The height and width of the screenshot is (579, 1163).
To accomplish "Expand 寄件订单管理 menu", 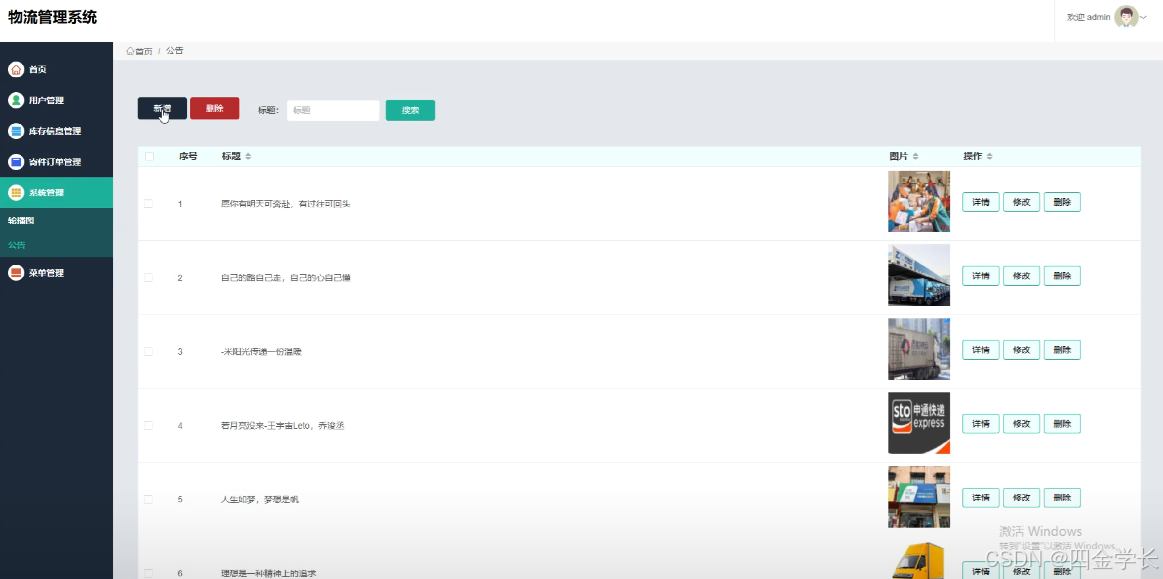I will click(56, 162).
